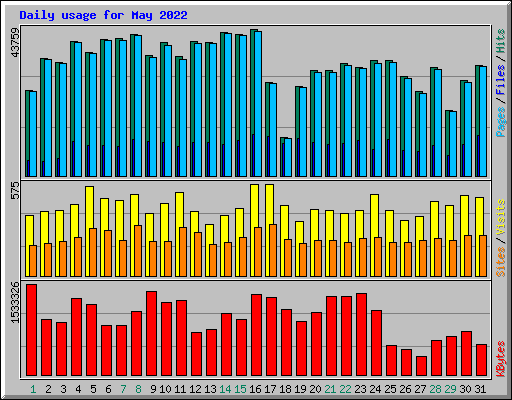This screenshot has height=400, width=512.
Task: Click the 'Files' legend label
Action: coord(501,79)
